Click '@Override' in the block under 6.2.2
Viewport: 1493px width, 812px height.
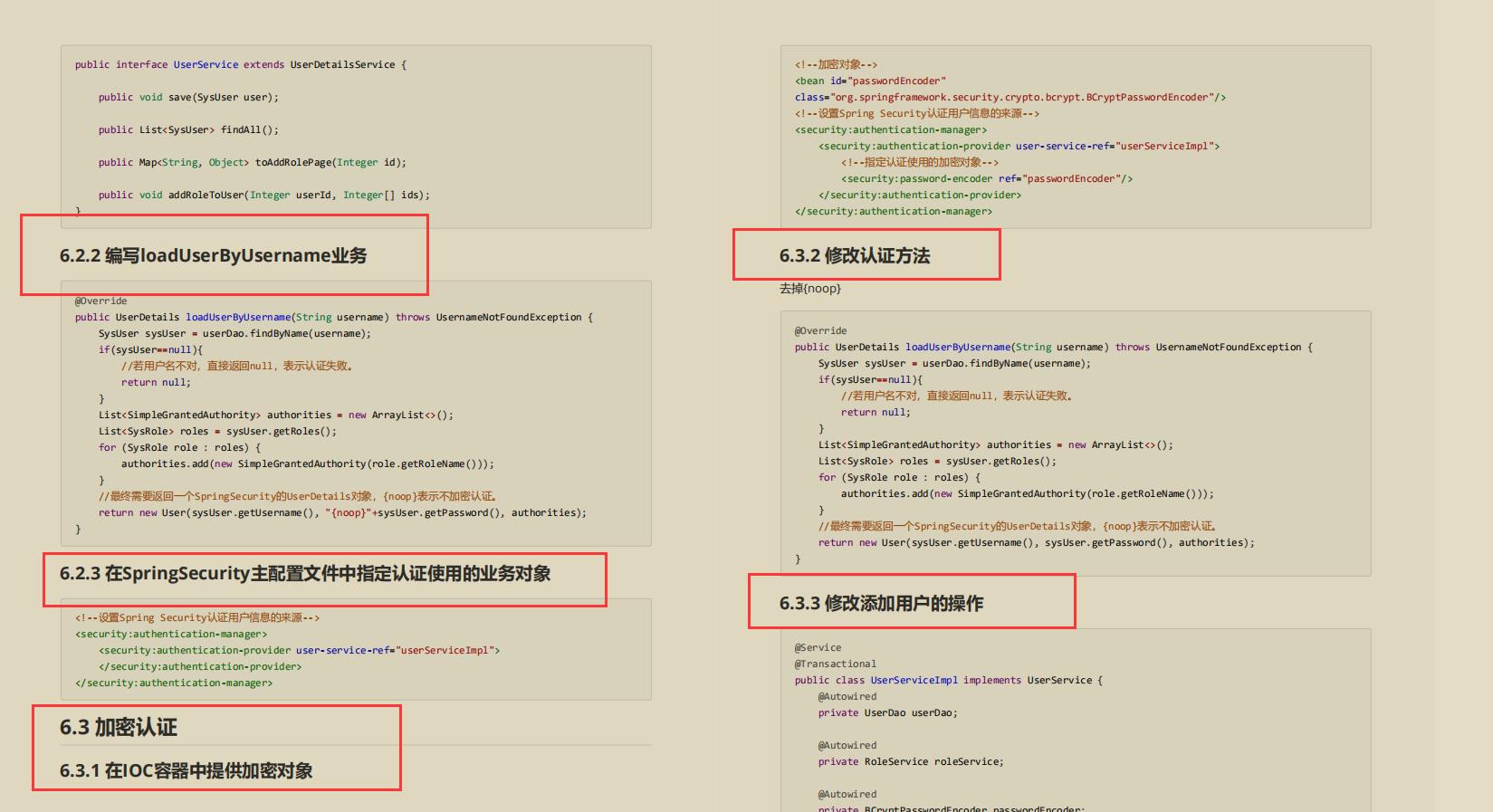101,301
